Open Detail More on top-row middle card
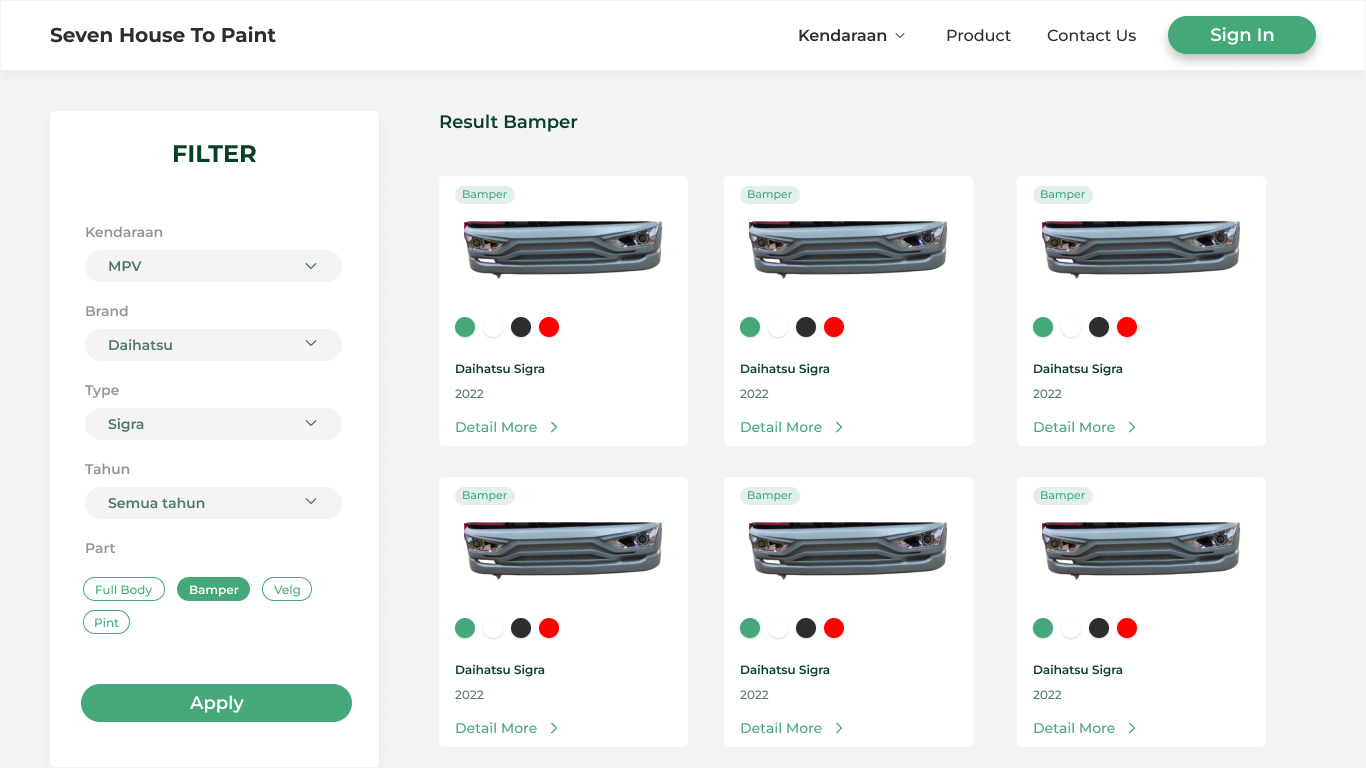Screen dimensions: 1366x768 792,427
